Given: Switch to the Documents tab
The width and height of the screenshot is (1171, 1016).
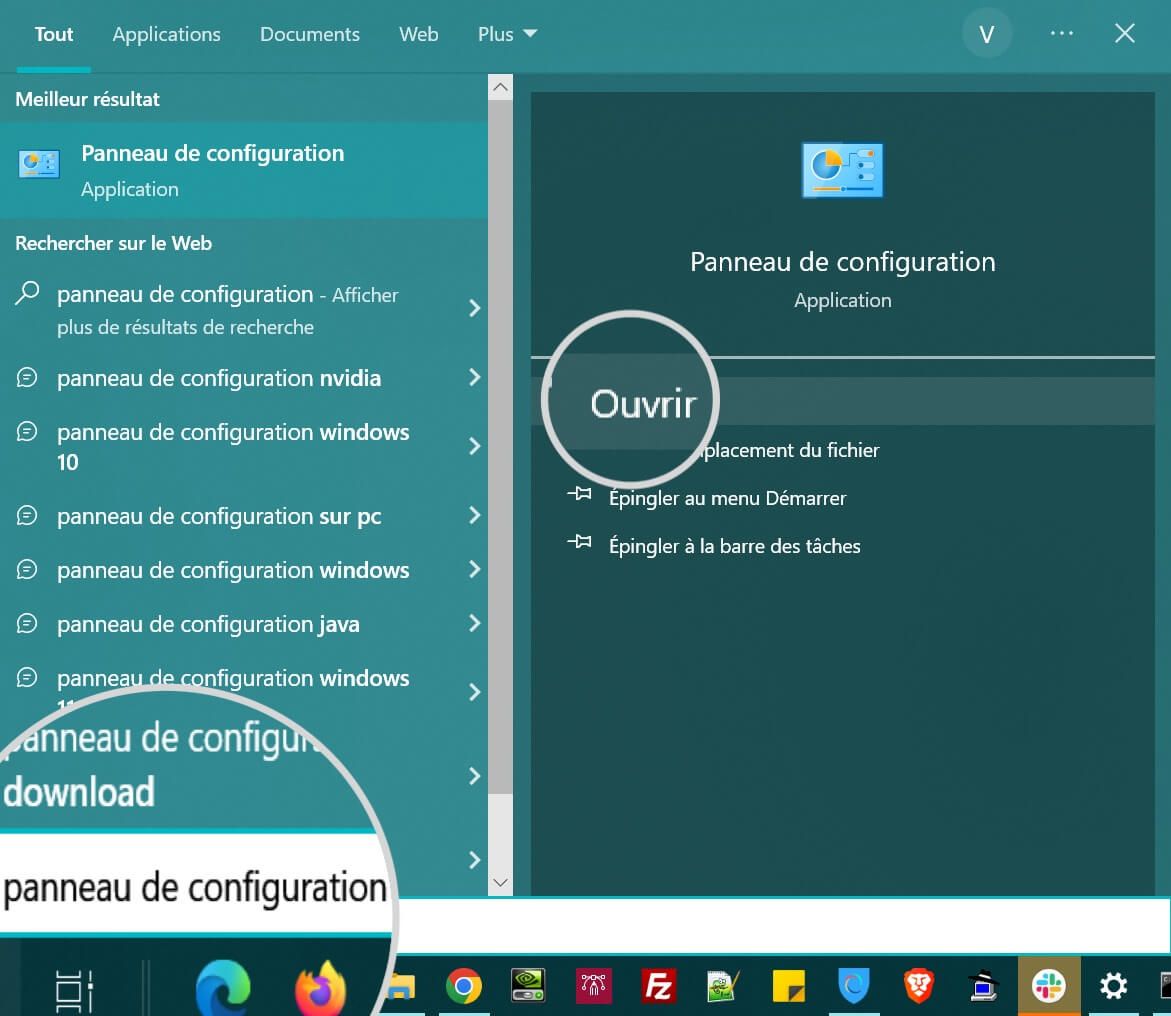Looking at the screenshot, I should [310, 34].
